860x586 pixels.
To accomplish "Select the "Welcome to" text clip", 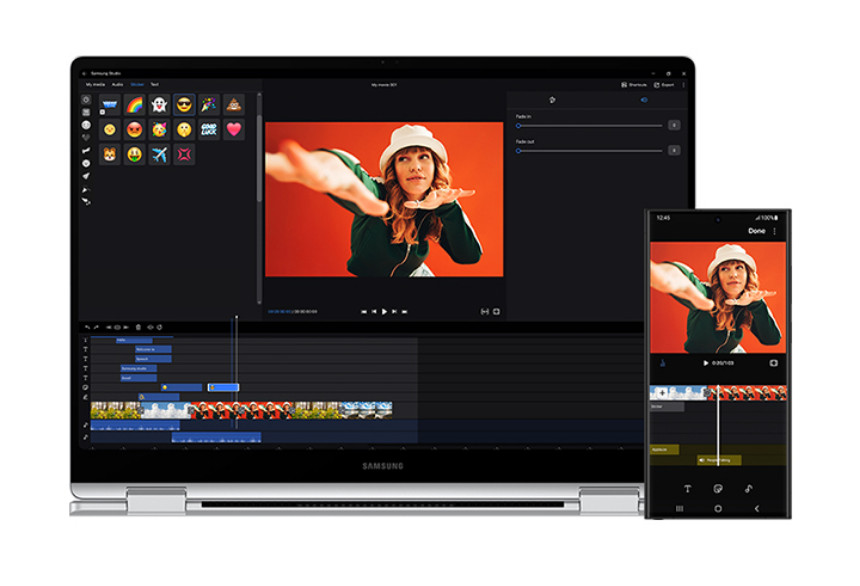I will click(x=154, y=350).
